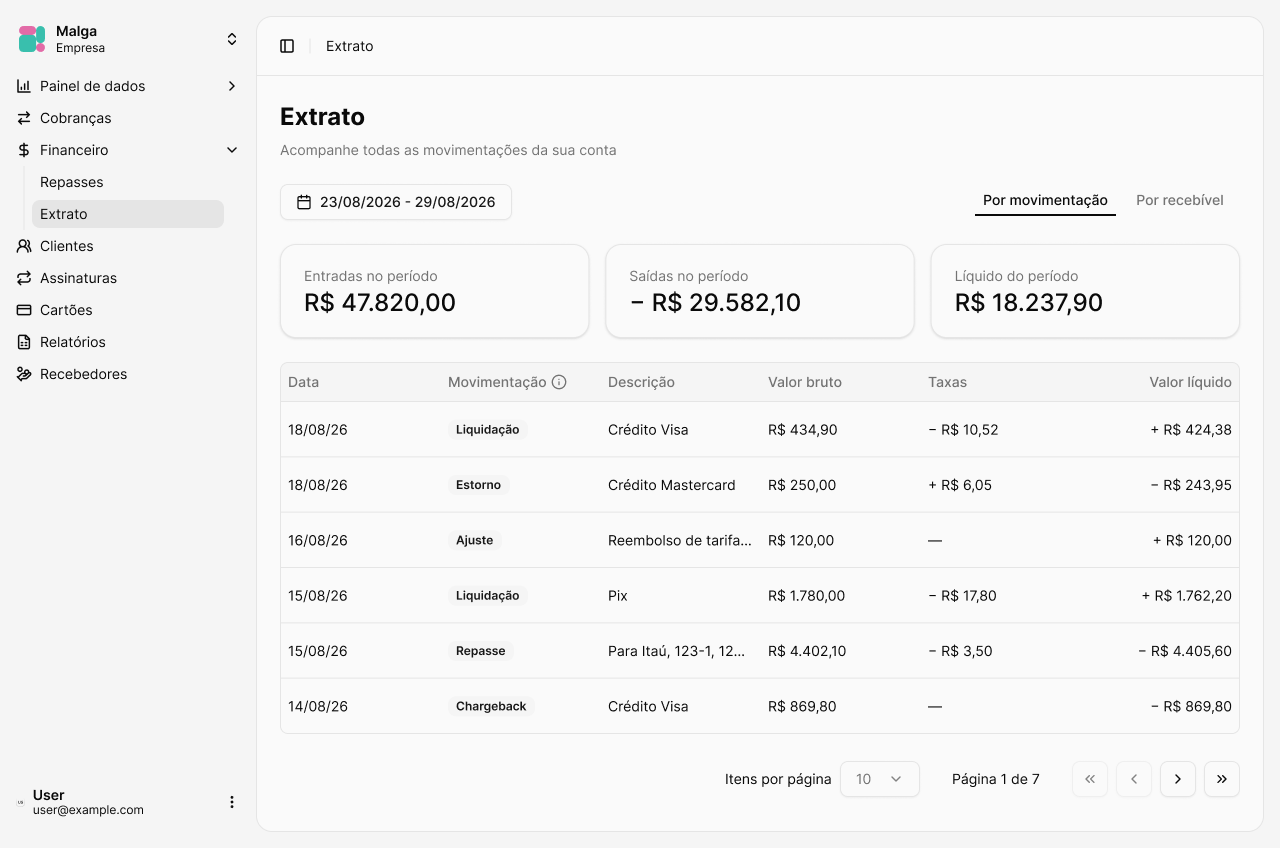Click the Entradas no período card

point(435,291)
